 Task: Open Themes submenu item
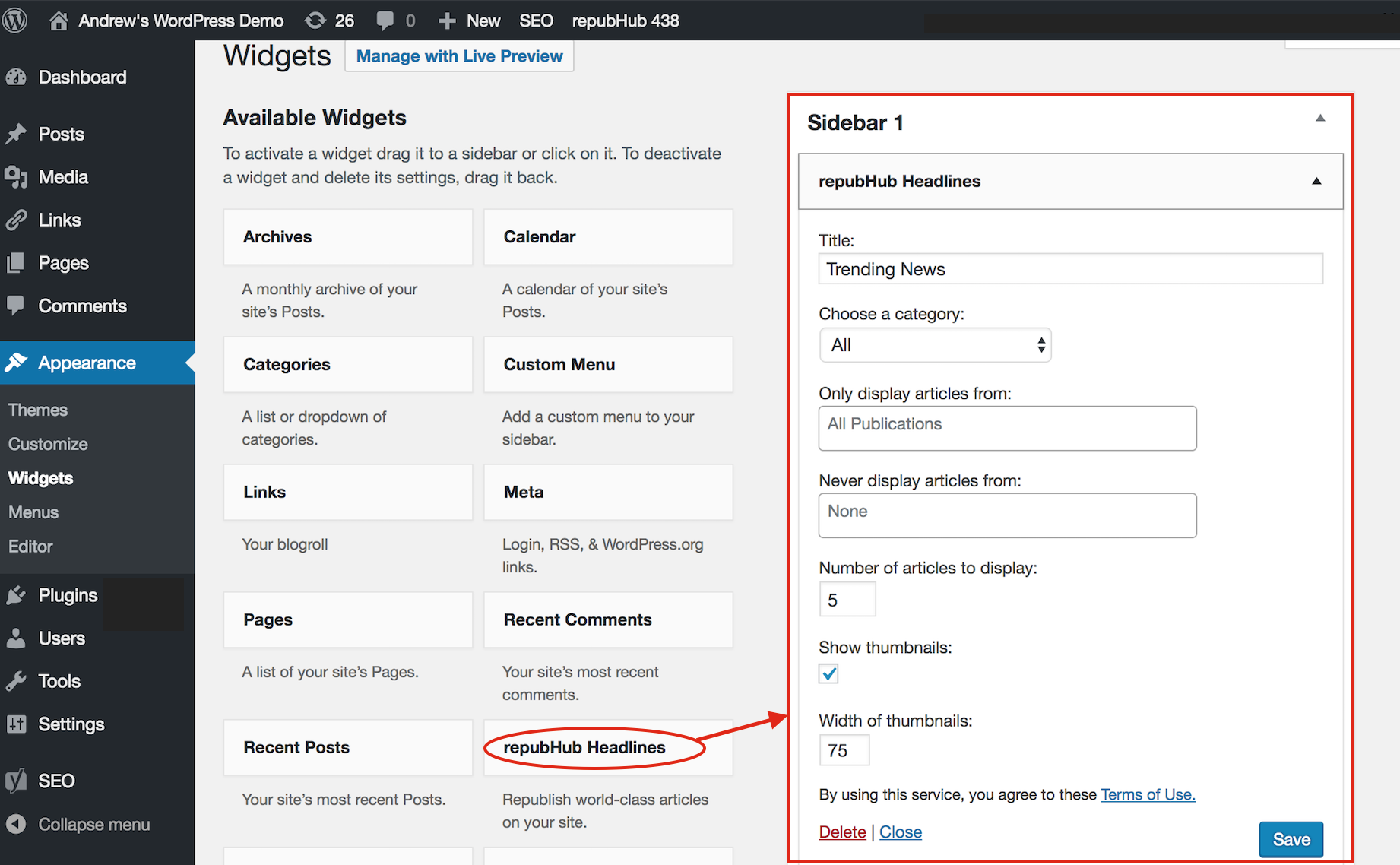click(38, 410)
